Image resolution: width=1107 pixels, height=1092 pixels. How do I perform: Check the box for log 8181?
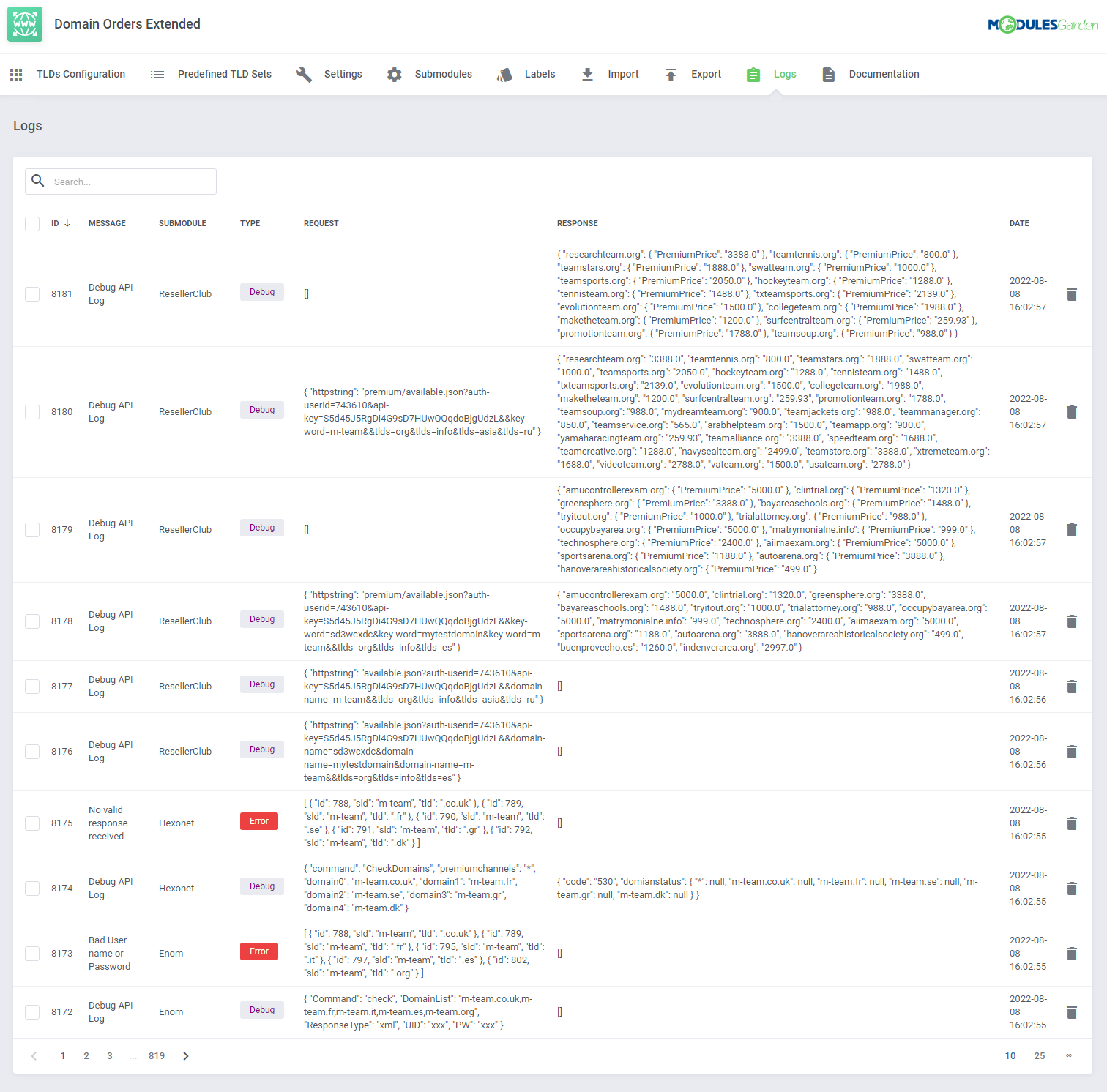pos(32,294)
